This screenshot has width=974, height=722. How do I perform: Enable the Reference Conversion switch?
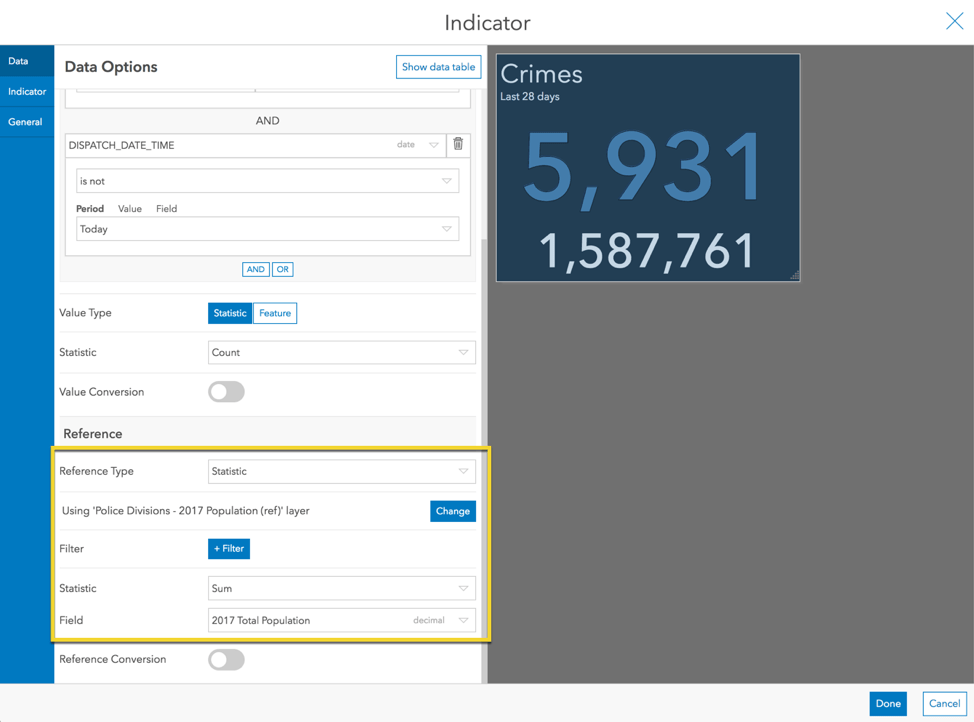click(226, 660)
